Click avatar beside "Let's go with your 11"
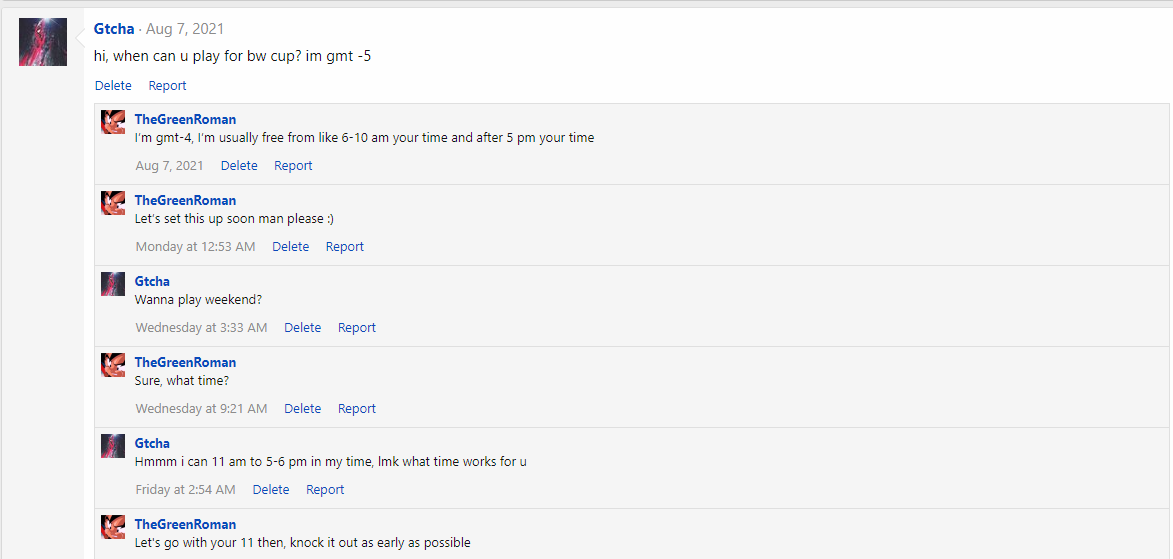The height and width of the screenshot is (559, 1173). point(113,527)
